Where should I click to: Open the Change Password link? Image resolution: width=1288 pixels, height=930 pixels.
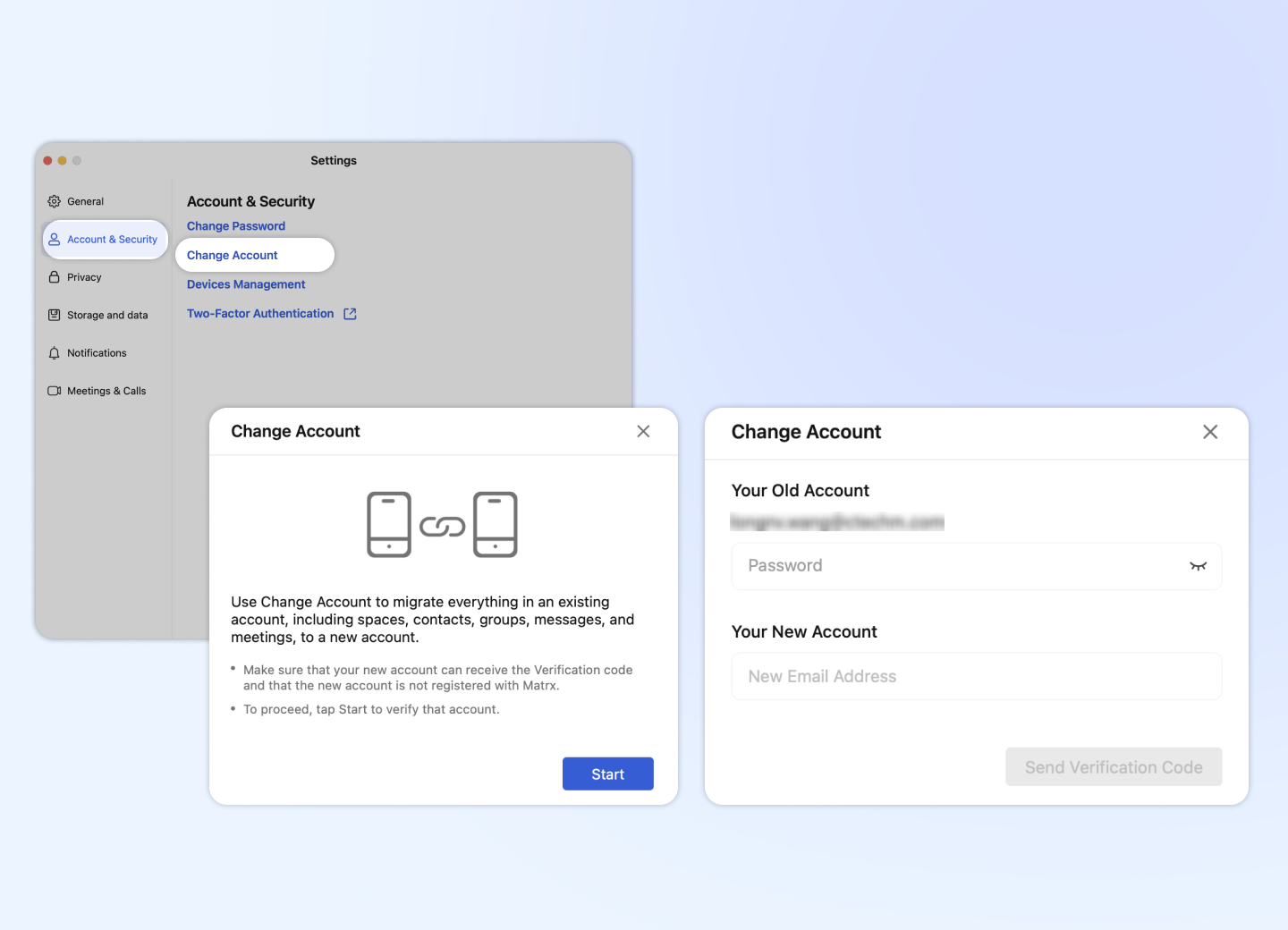236,226
